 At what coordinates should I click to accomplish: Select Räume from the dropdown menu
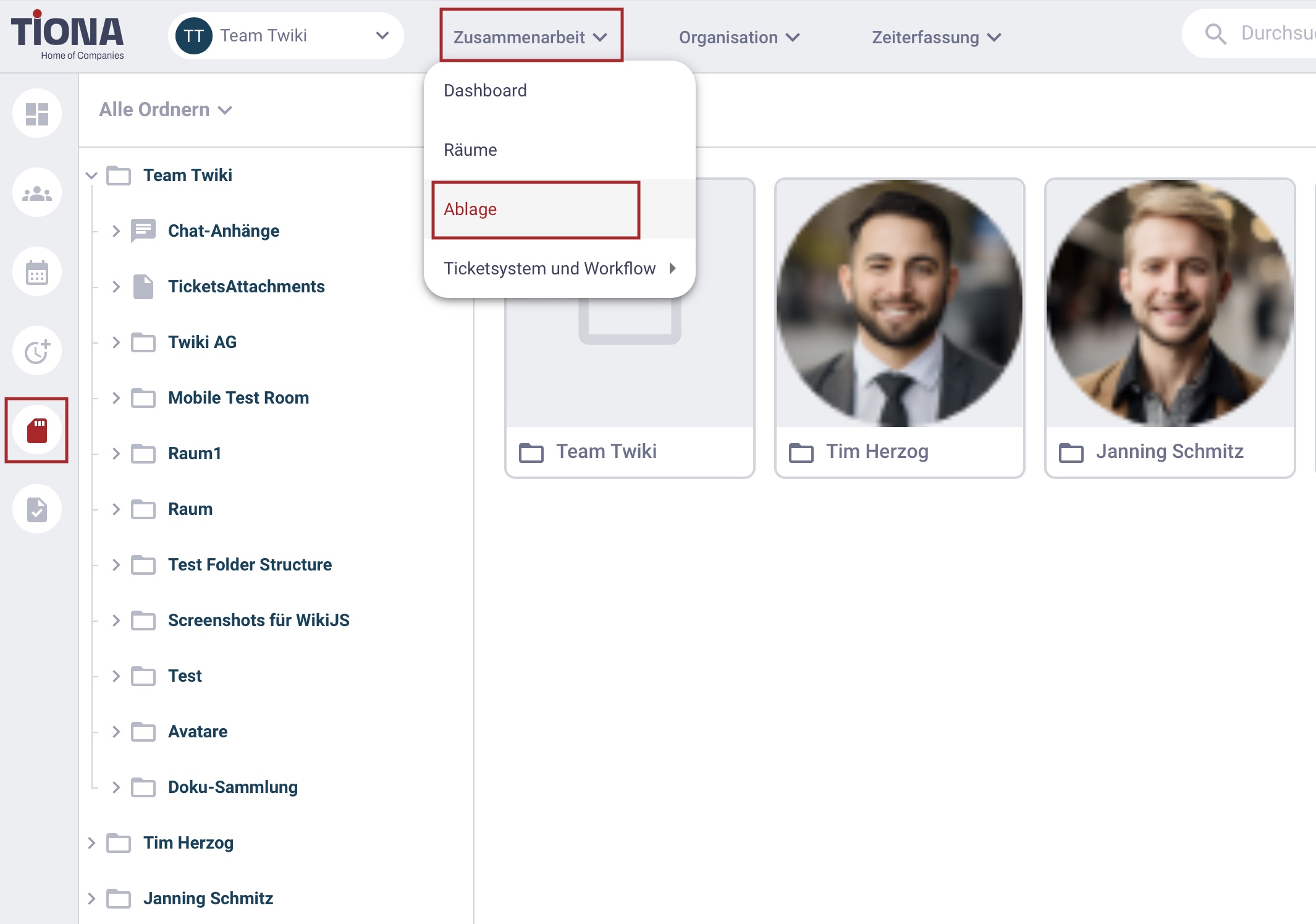coord(560,150)
